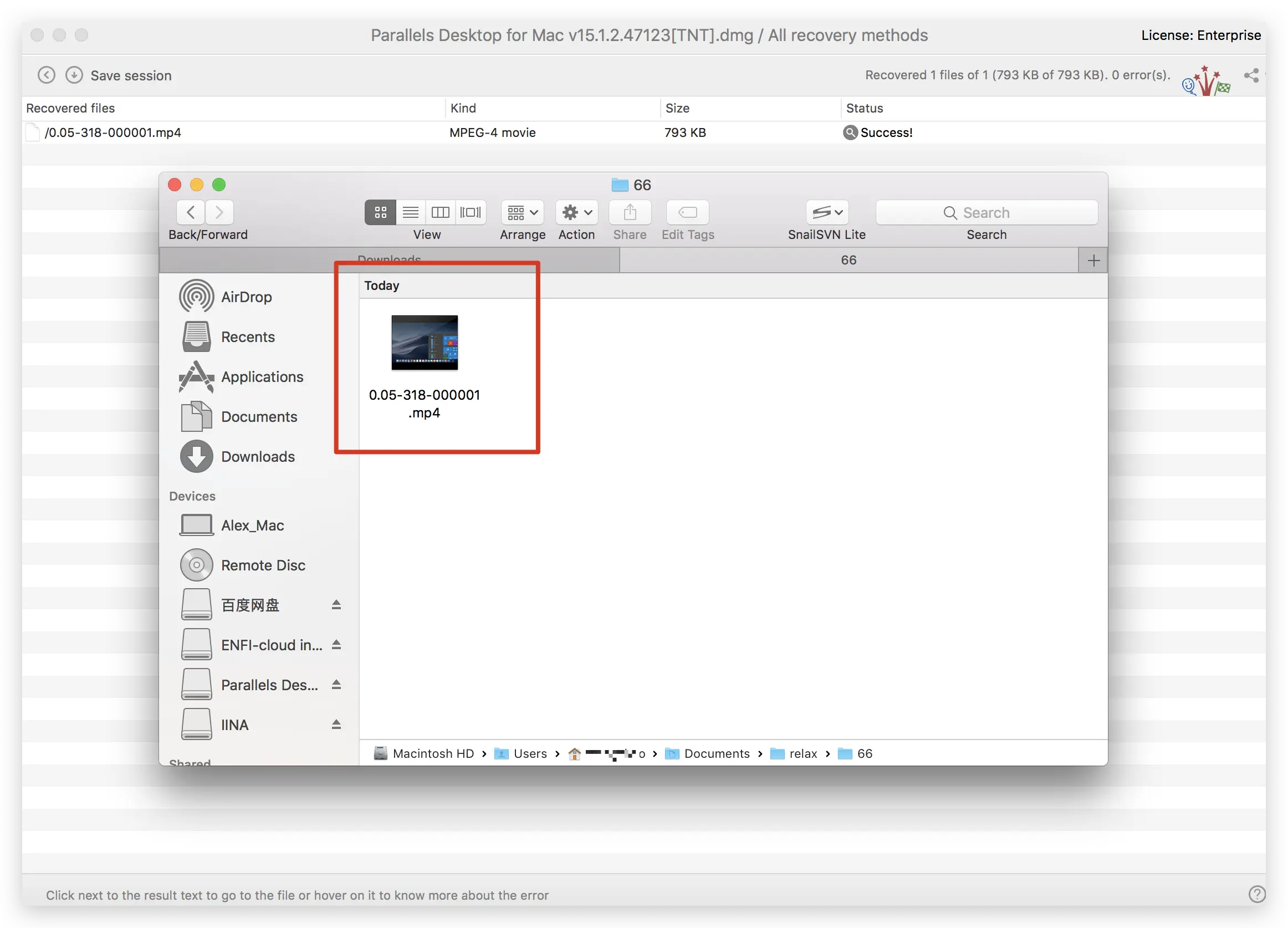
Task: Eject the Parallels Des... volume
Action: pyautogui.click(x=336, y=684)
